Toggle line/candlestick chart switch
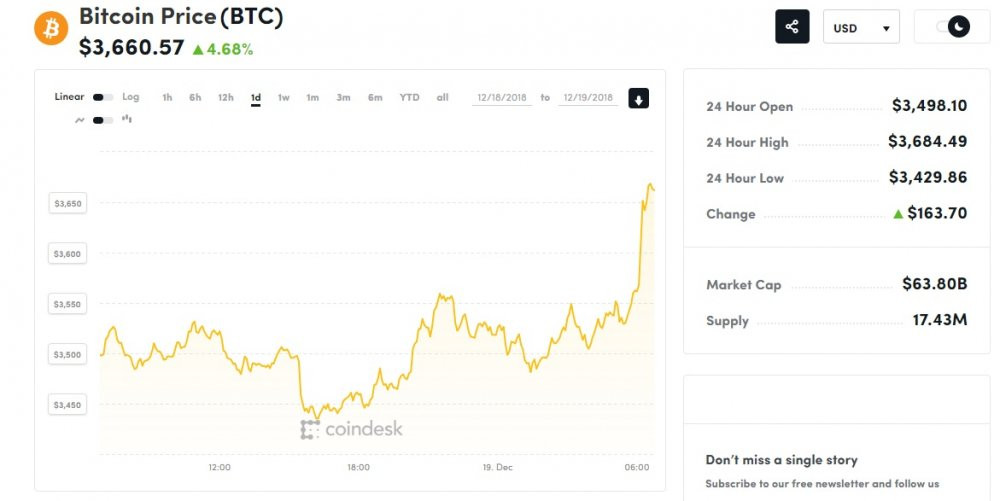This screenshot has width=1000, height=501. [102, 120]
